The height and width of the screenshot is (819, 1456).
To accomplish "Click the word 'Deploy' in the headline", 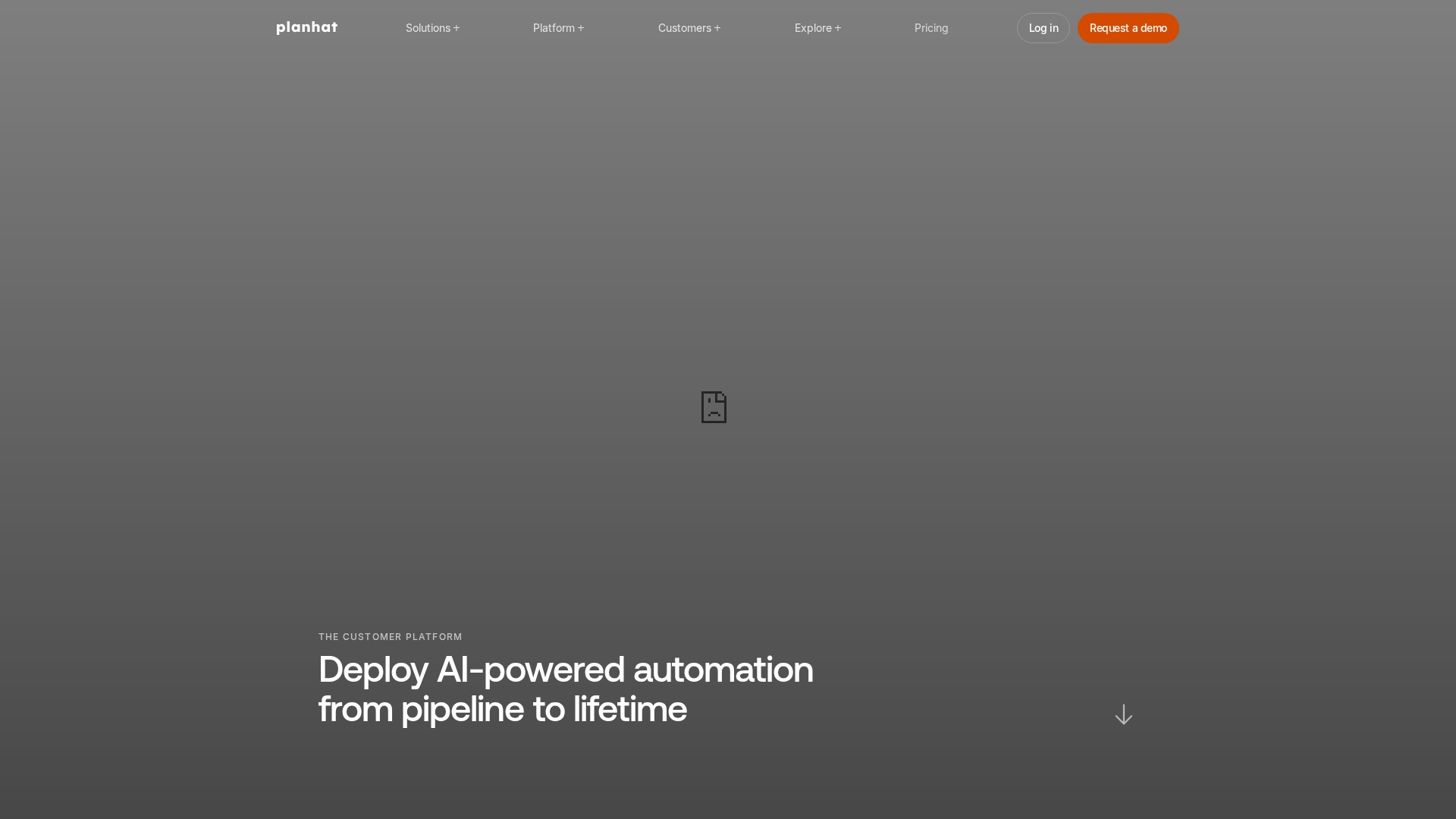I will pos(373,670).
